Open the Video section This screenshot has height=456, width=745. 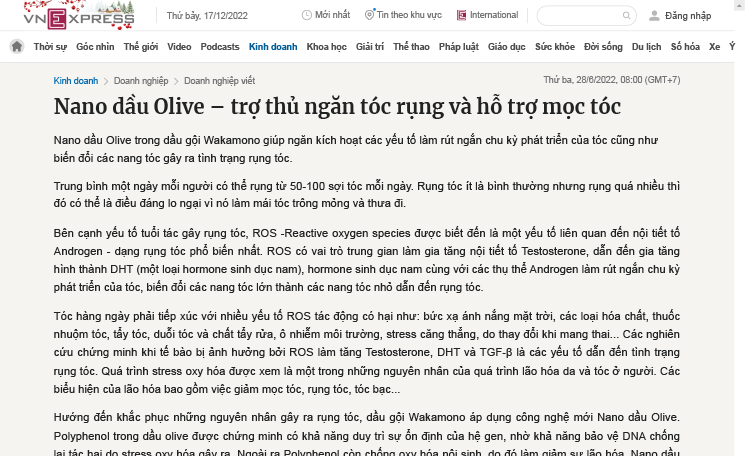click(x=179, y=47)
